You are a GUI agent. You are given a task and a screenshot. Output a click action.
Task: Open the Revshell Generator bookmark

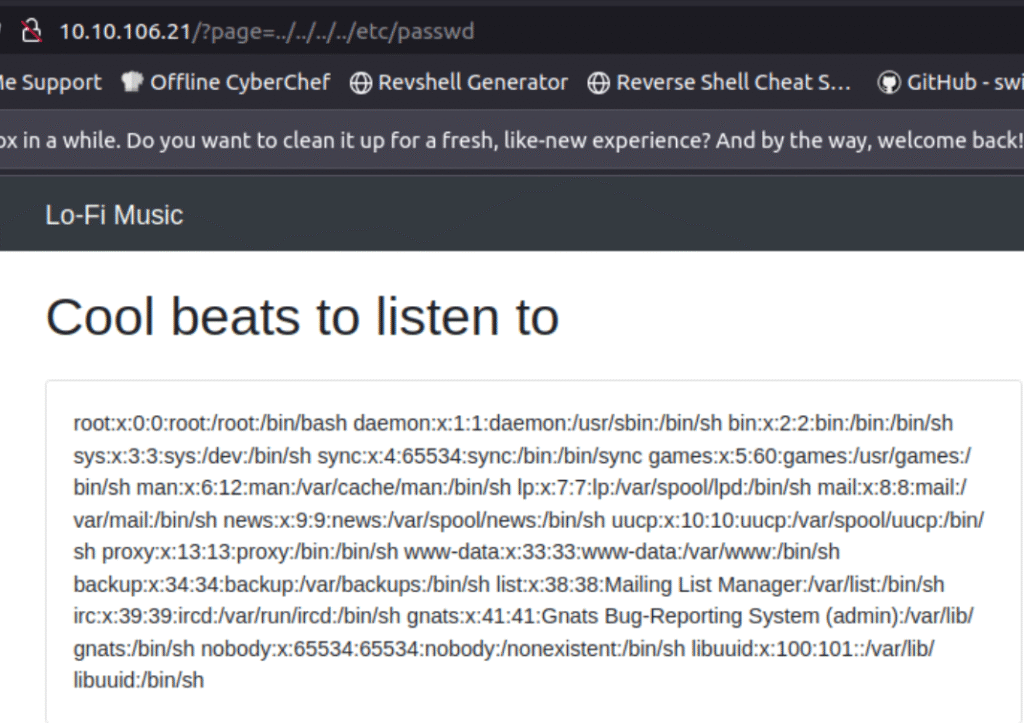click(x=472, y=83)
